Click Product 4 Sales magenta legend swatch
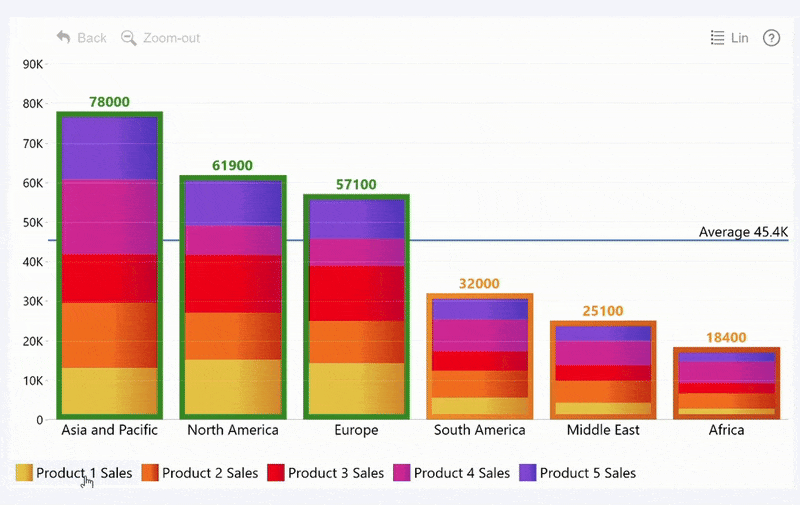The image size is (800, 505). coord(402,473)
